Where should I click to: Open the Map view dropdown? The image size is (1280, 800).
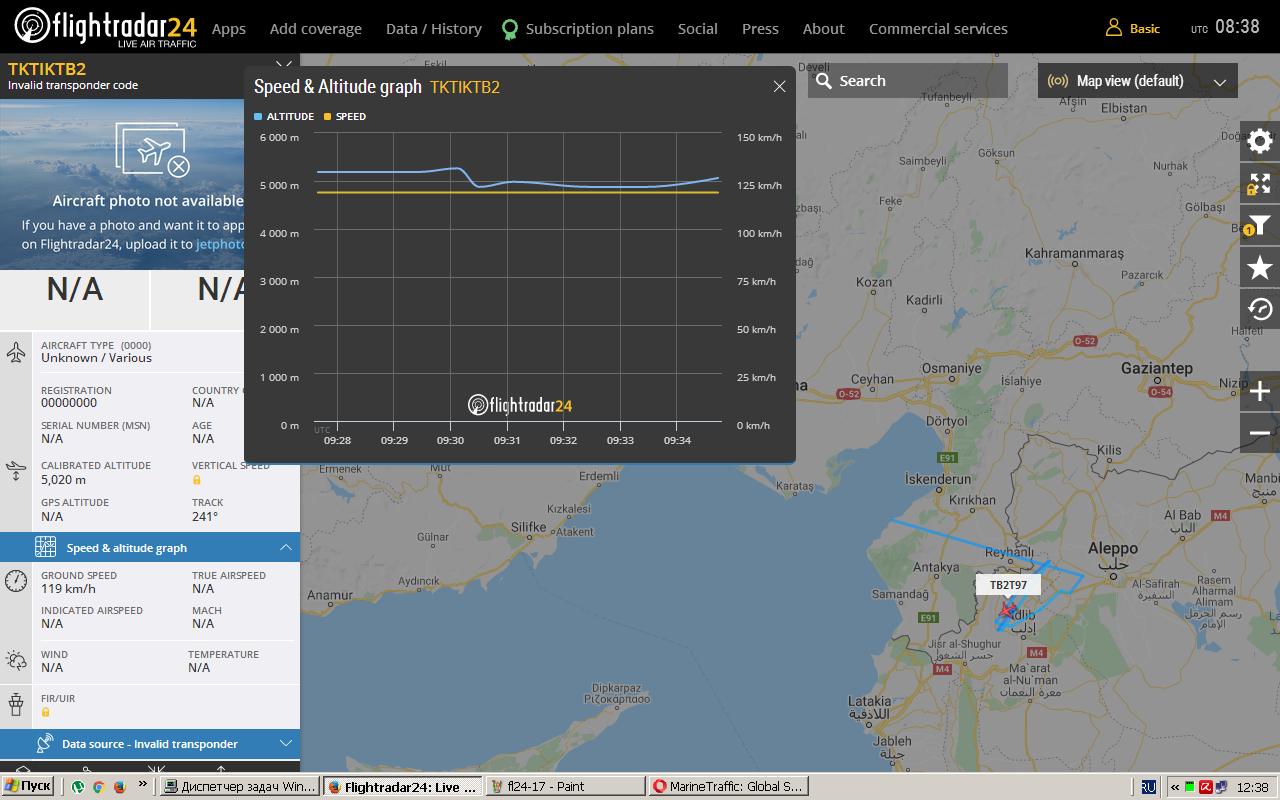click(x=1138, y=81)
